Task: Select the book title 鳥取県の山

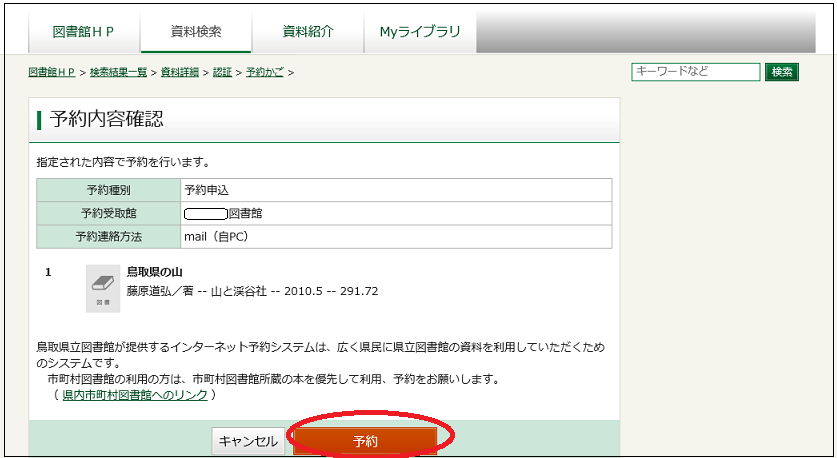Action: [155, 272]
